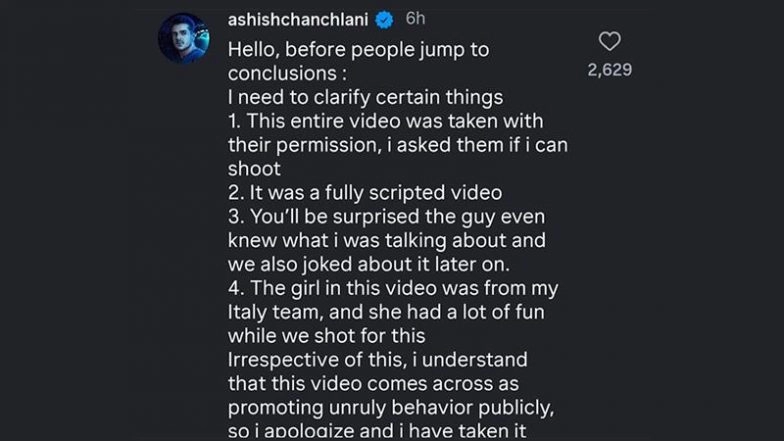This screenshot has height=441, width=784.
Task: Click point 4 "The girl in this video was from my"
Action: 392,290
